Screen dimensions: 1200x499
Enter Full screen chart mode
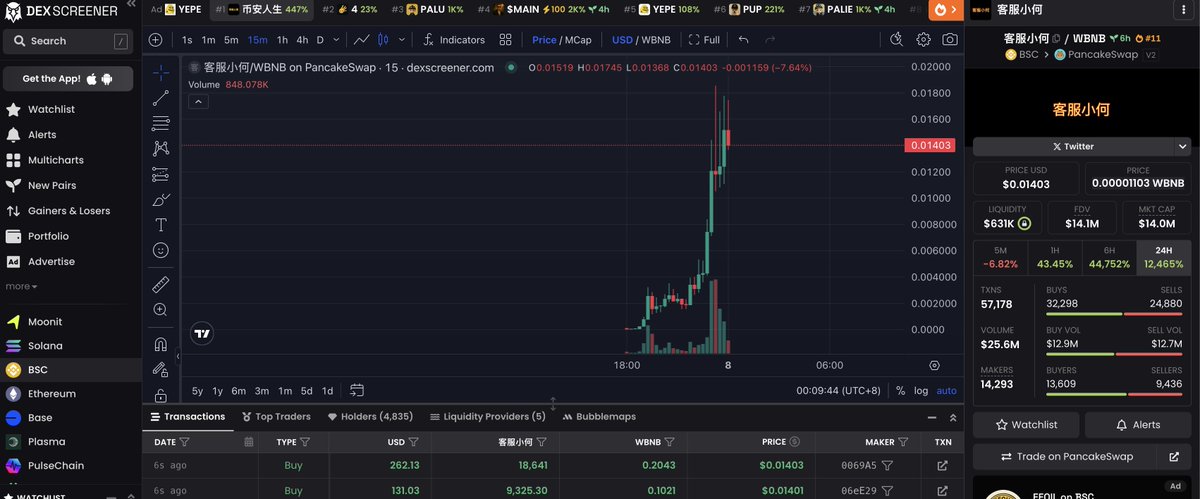pyautogui.click(x=704, y=40)
